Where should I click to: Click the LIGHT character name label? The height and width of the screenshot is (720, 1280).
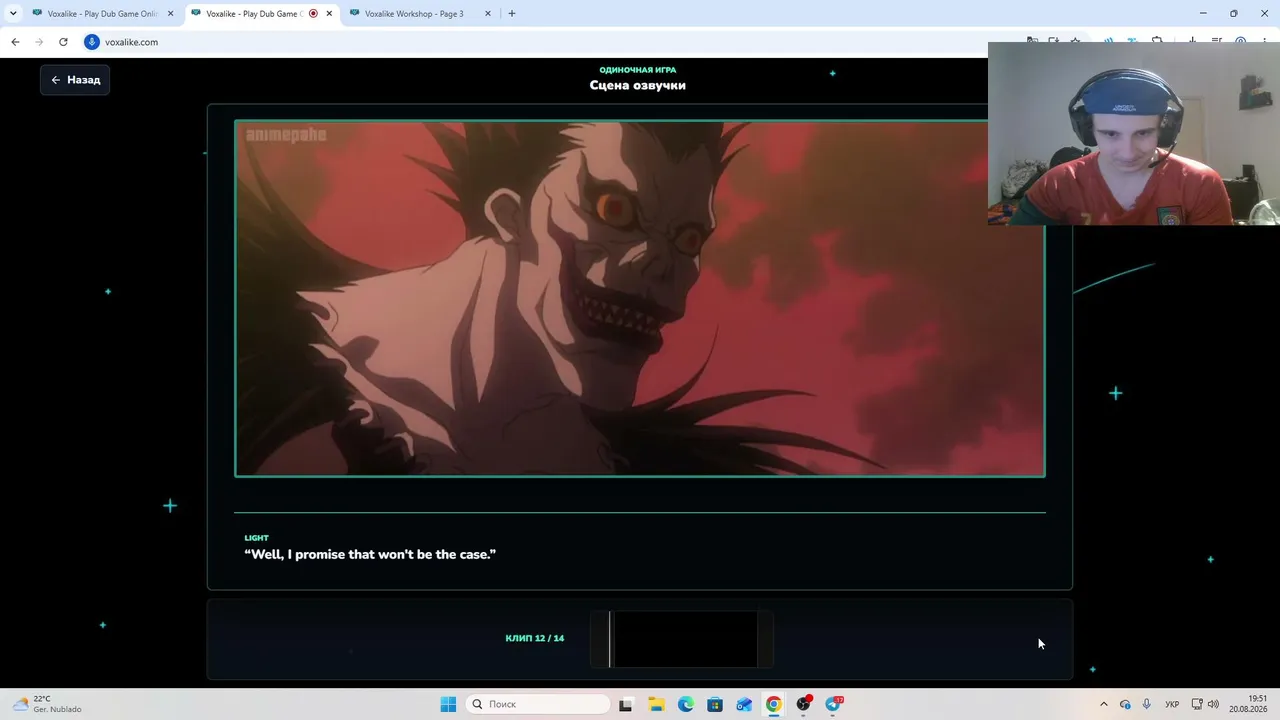coord(257,538)
